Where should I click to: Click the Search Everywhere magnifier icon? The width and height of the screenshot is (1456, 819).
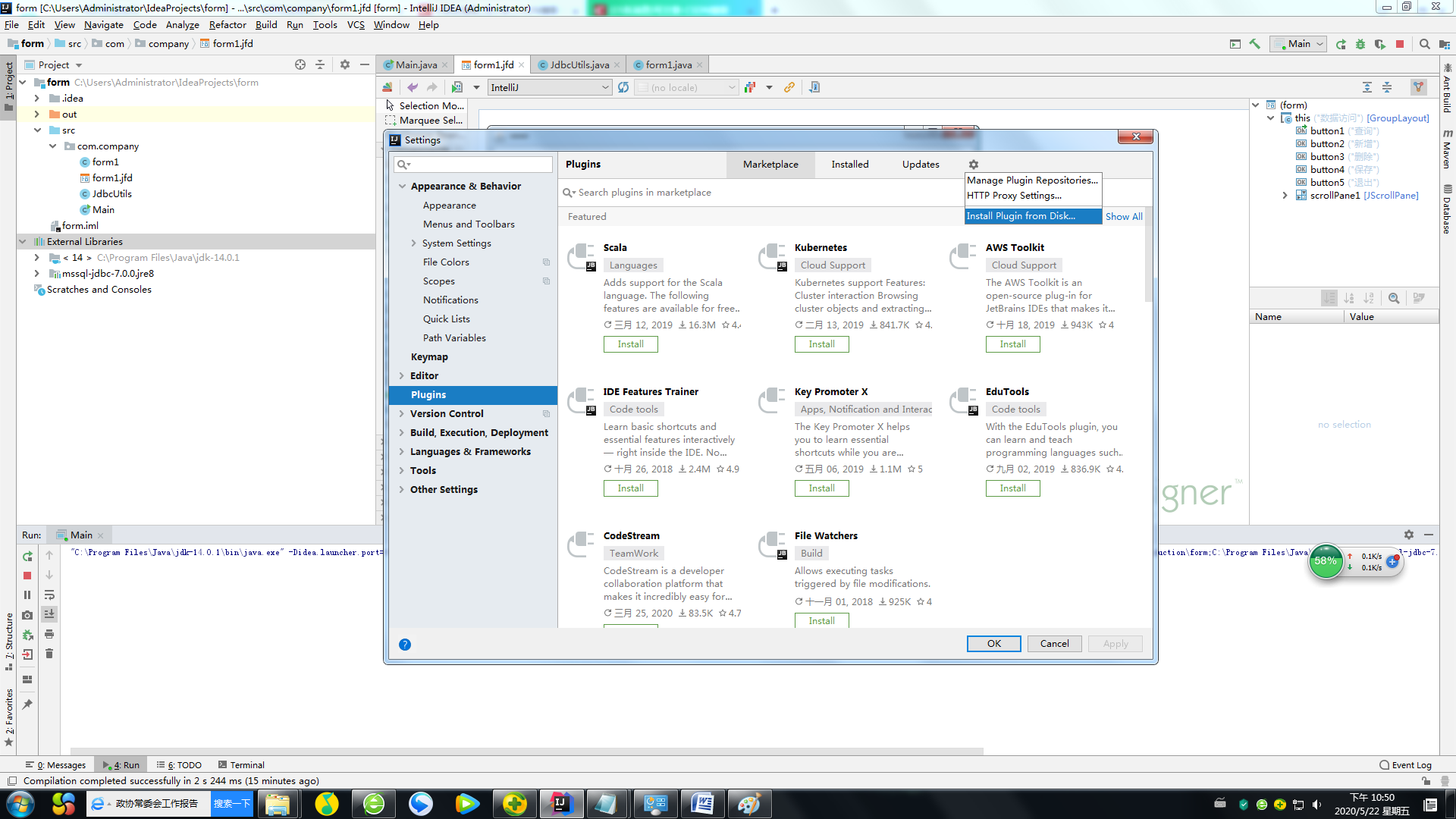[1424, 44]
